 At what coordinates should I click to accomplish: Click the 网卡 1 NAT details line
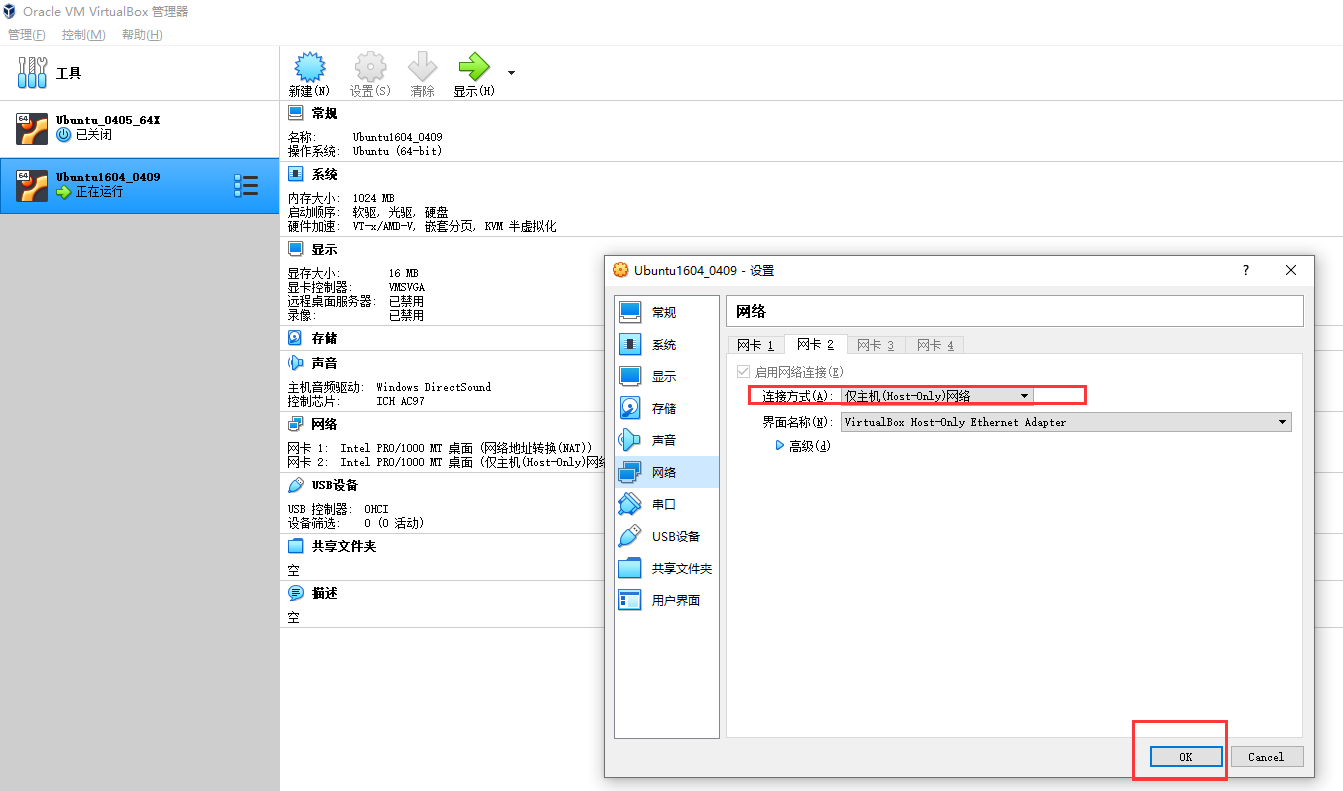coord(440,448)
